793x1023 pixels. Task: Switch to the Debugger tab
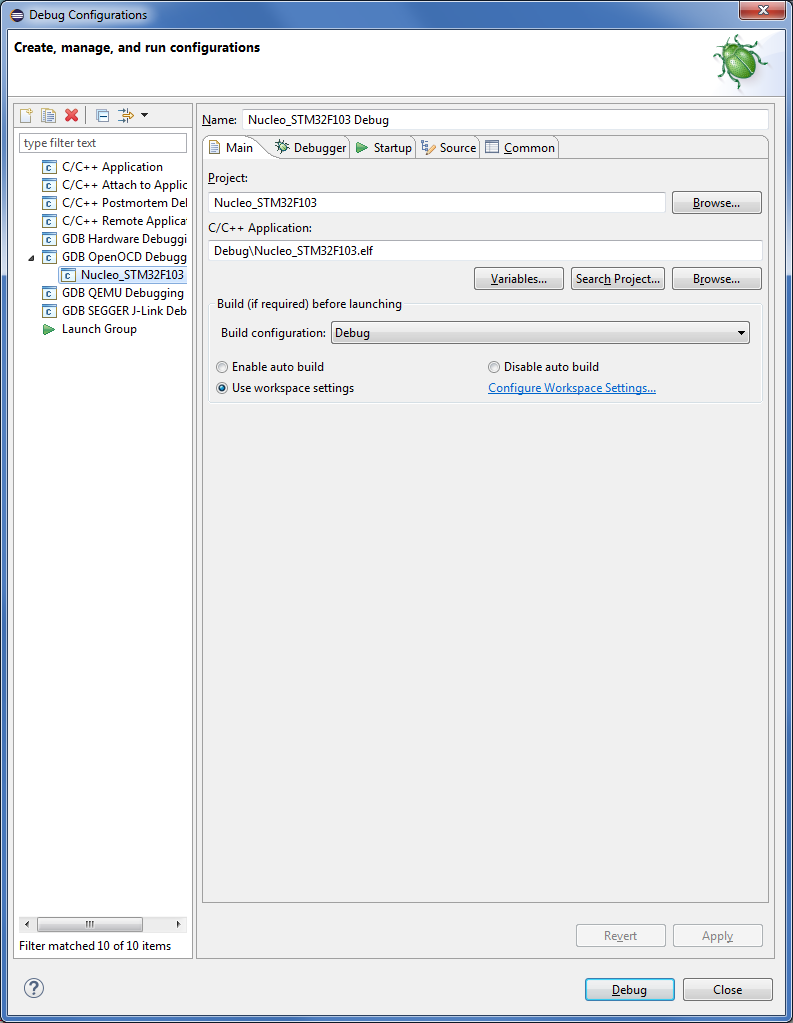click(311, 148)
